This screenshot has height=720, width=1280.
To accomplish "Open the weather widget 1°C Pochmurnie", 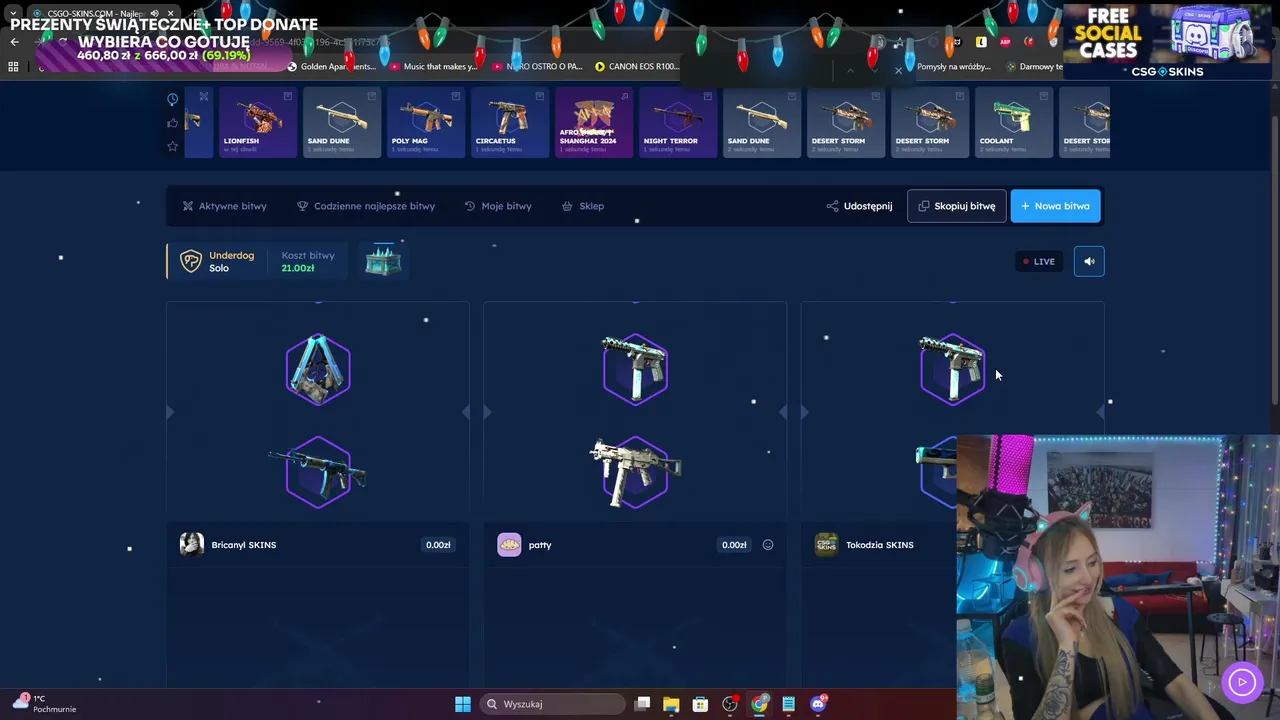I will pyautogui.click(x=44, y=704).
